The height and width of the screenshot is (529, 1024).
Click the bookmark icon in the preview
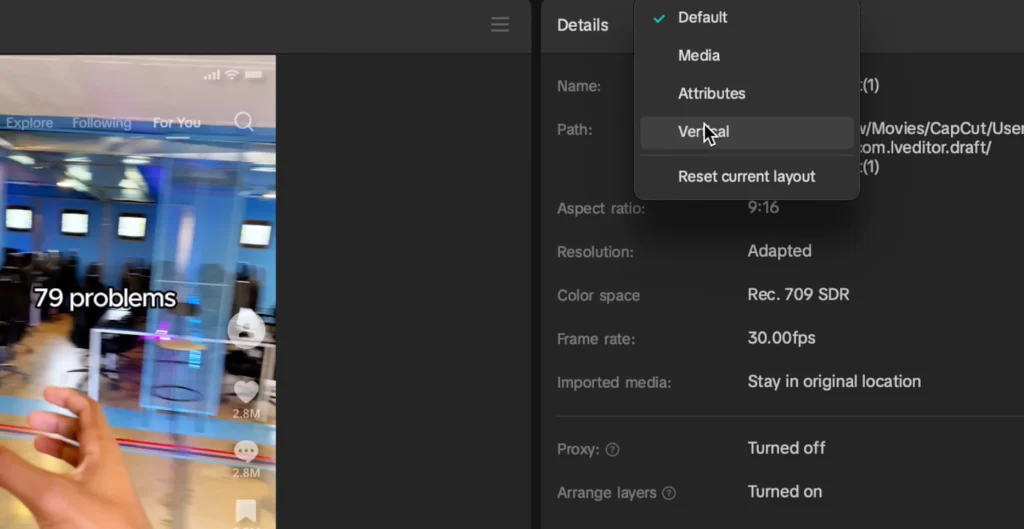point(246,511)
